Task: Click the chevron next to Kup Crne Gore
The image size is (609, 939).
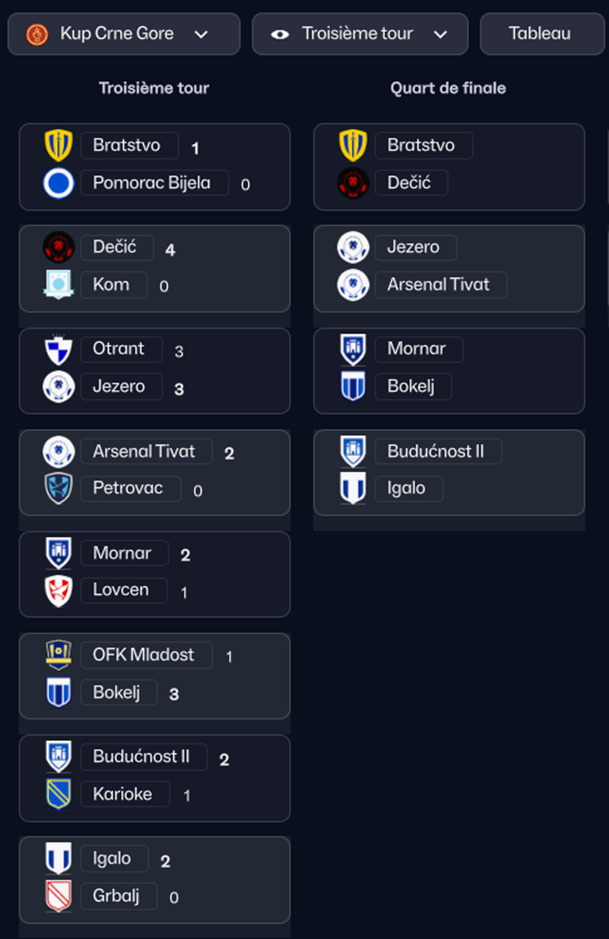Action: [x=201, y=34]
